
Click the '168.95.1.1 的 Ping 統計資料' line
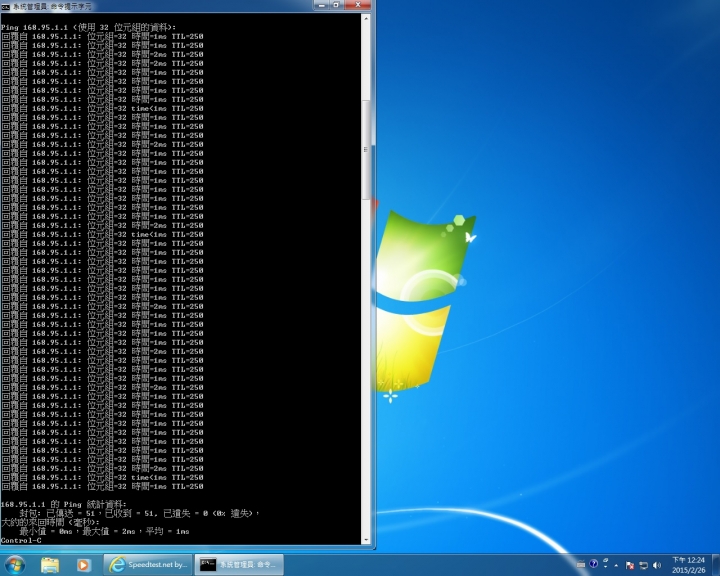point(63,504)
